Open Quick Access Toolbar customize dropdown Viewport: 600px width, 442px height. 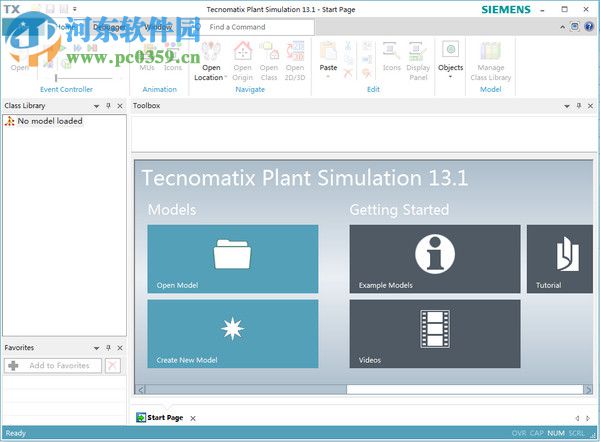[75, 9]
